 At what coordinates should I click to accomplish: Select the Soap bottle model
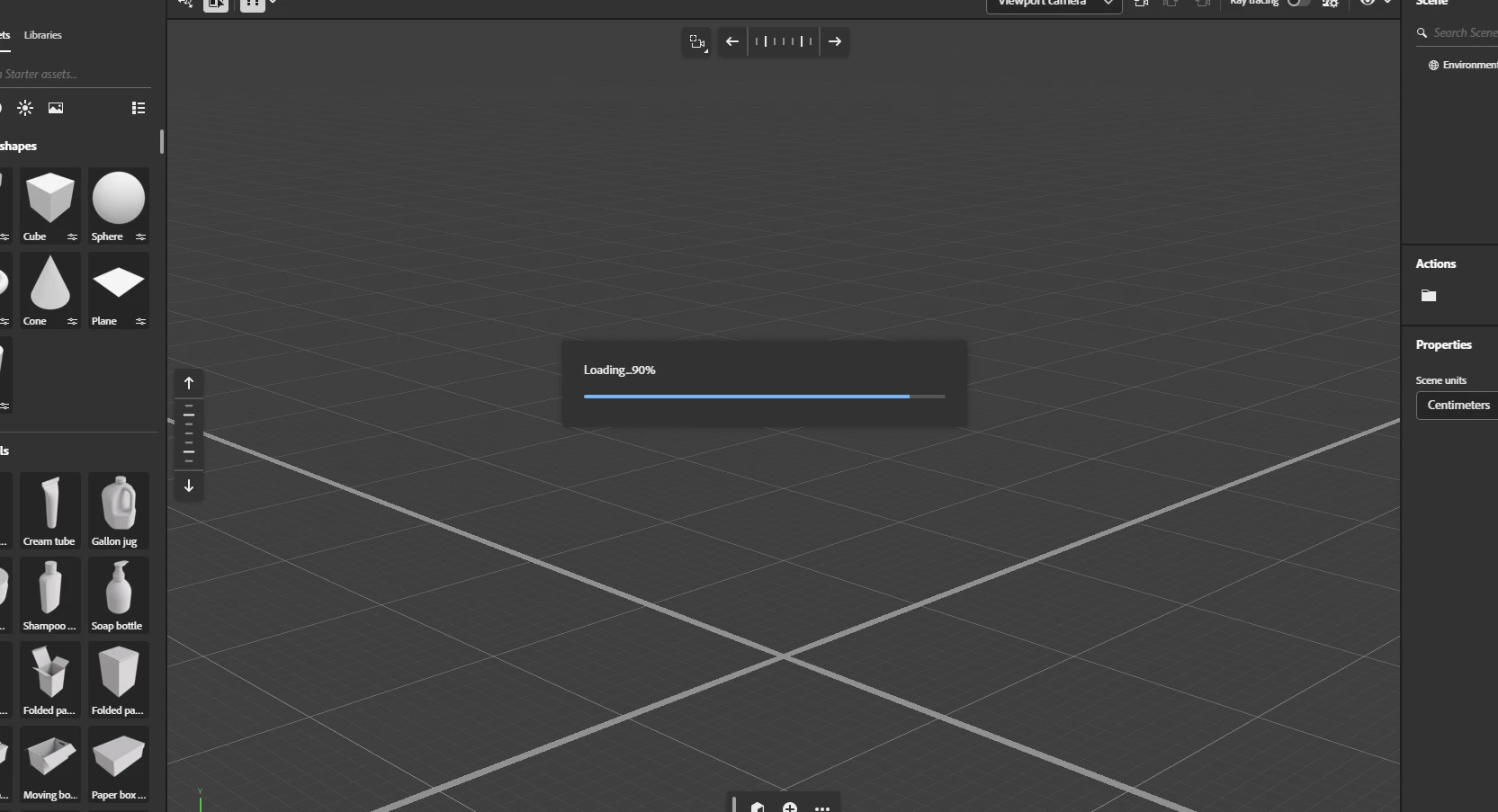coord(118,594)
